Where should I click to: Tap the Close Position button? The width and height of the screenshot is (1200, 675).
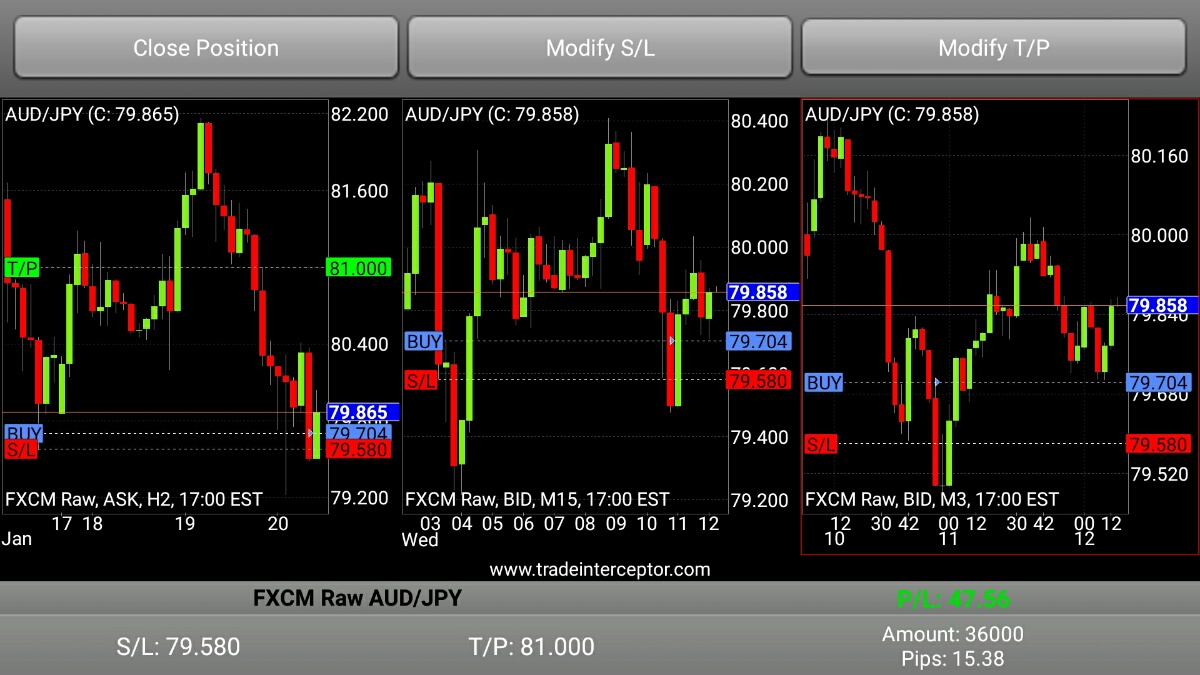[206, 47]
